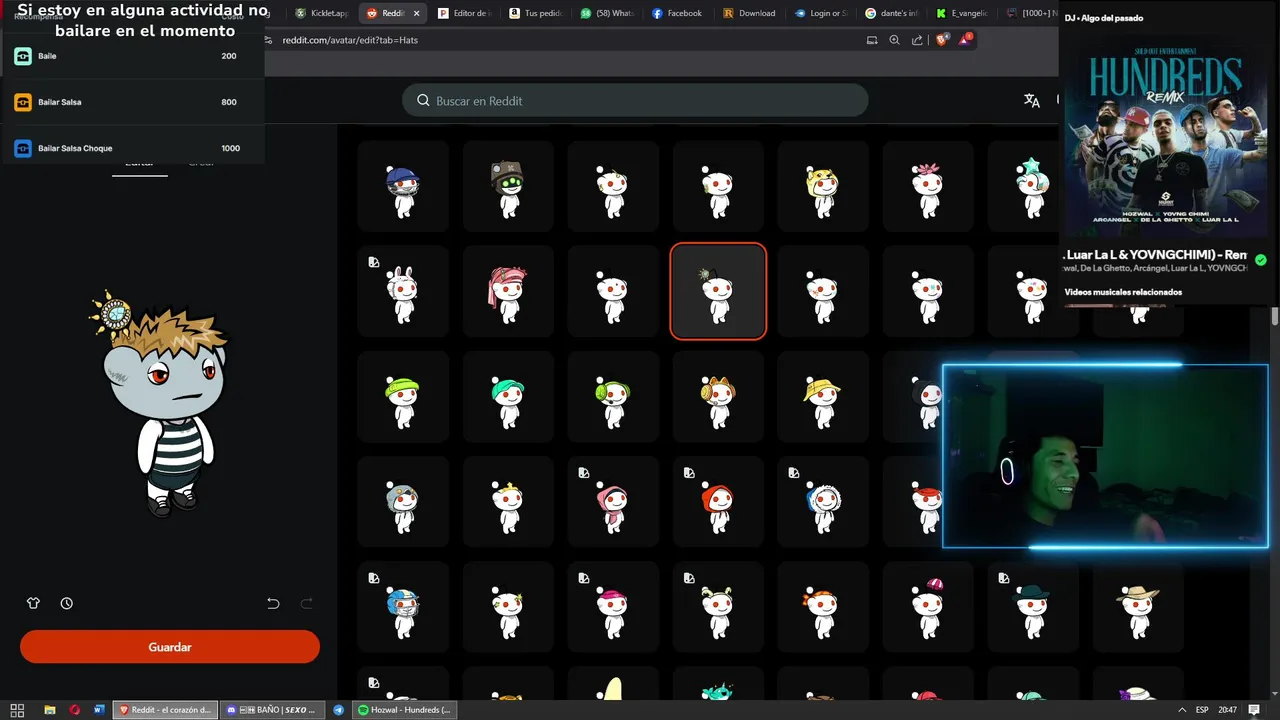
Task: Switch to the Editor de browser tab
Action: [464, 13]
